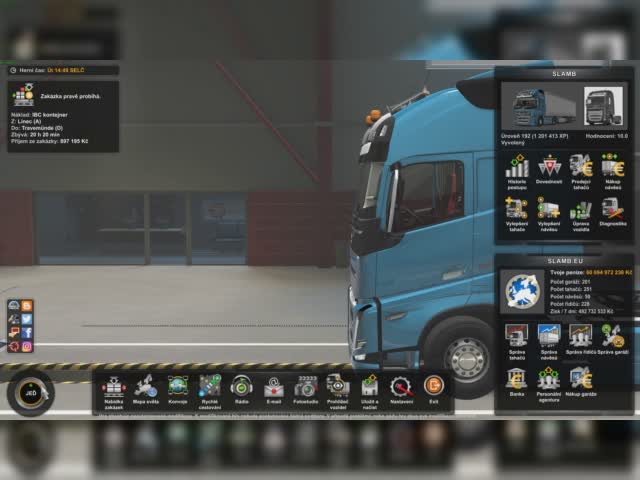Open the Banka bank screen
This screenshot has height=480, width=640.
(517, 382)
